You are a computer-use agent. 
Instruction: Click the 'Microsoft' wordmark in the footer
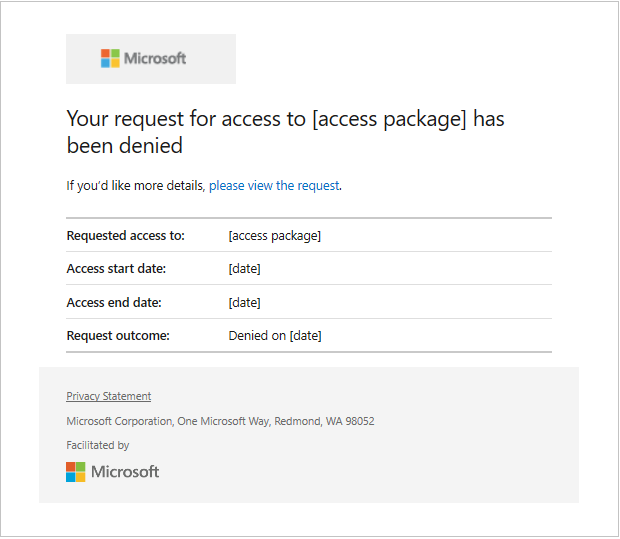125,472
